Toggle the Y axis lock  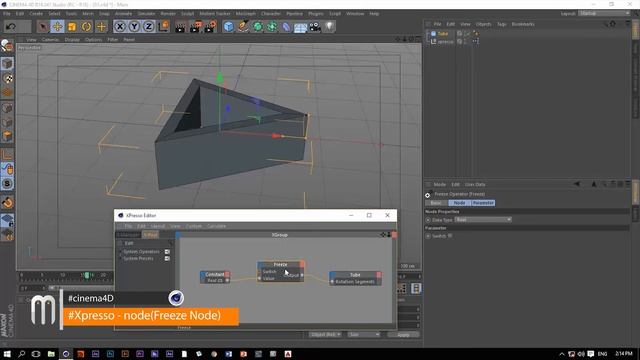134,27
